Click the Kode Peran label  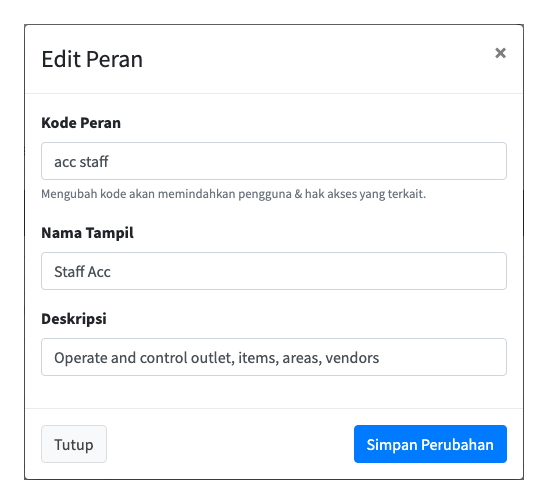81,123
